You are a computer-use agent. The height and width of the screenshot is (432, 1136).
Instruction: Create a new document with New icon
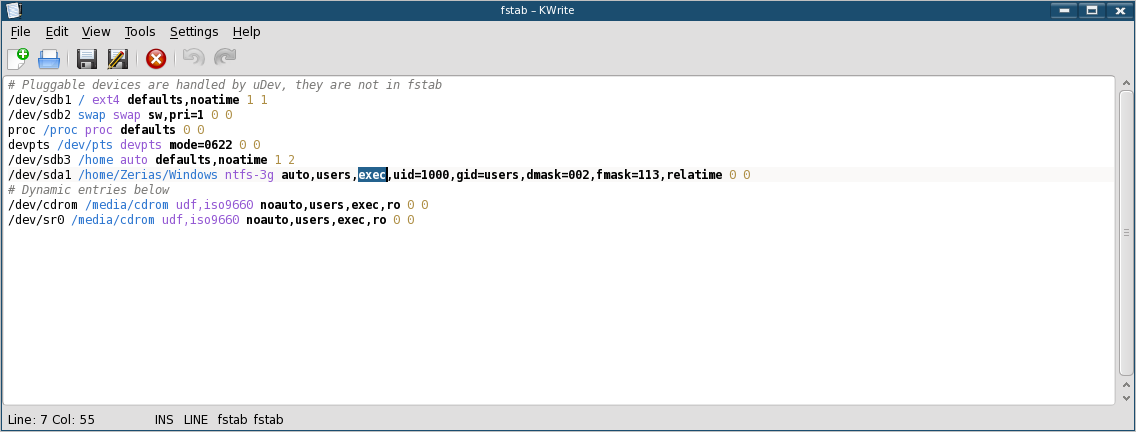click(x=18, y=58)
